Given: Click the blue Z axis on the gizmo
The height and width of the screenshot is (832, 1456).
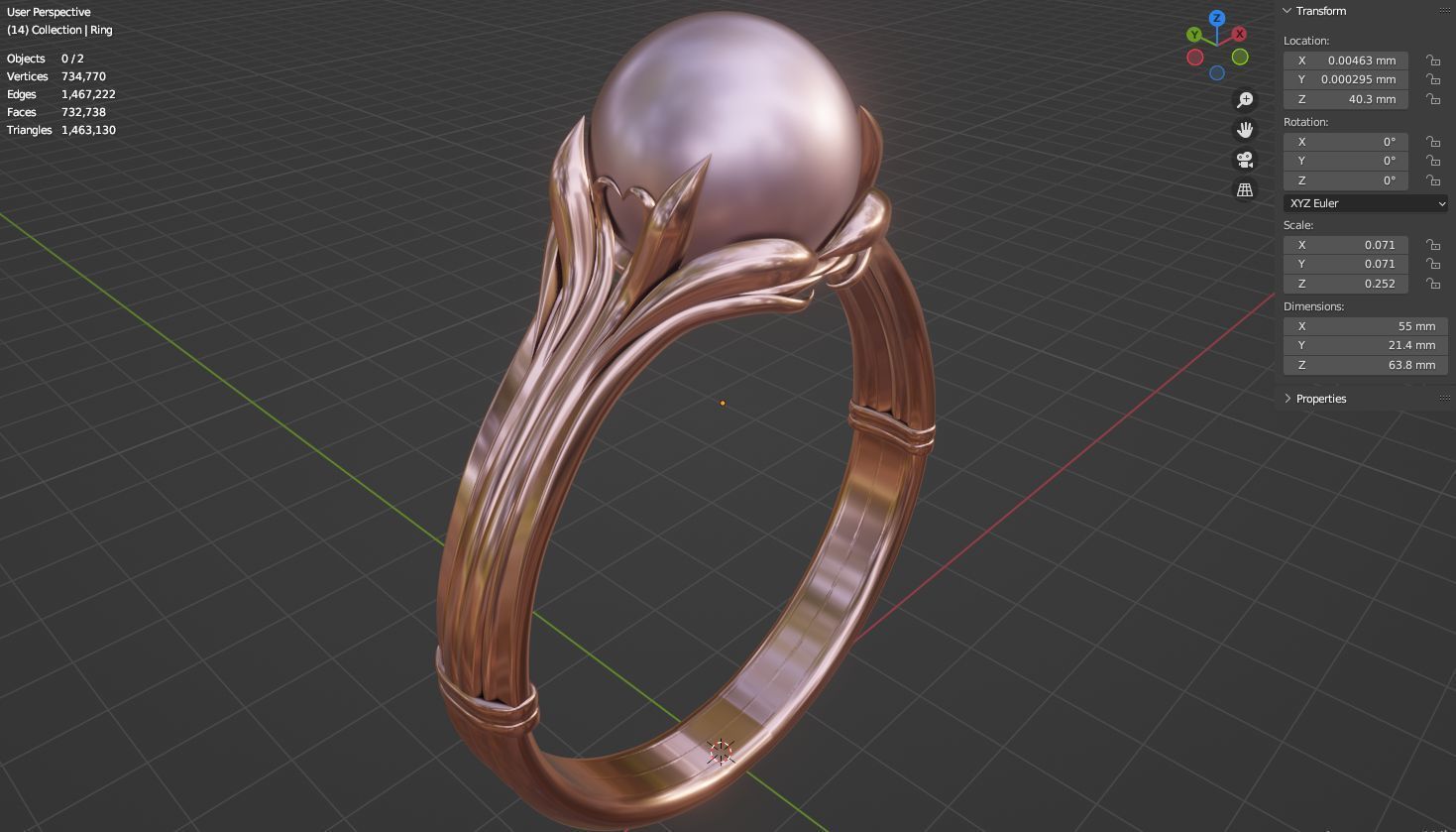Looking at the screenshot, I should (x=1217, y=18).
